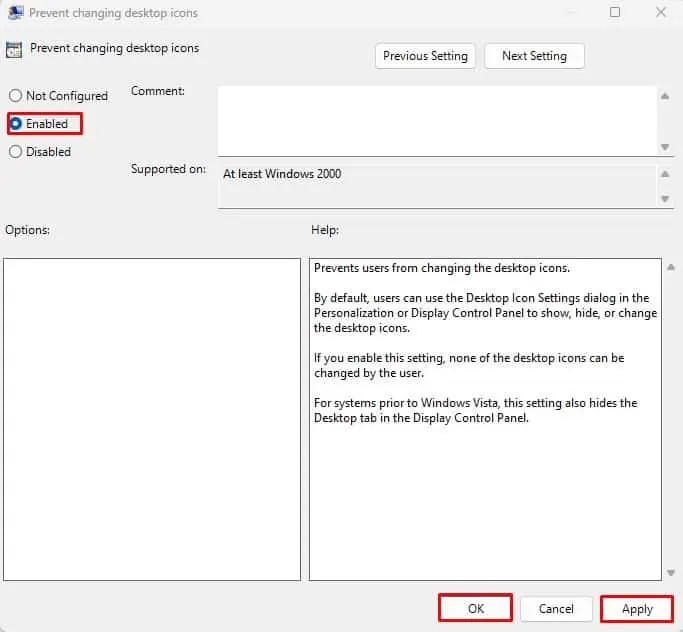Go to Next Setting
Screen dimensions: 683x632
pos(534,56)
